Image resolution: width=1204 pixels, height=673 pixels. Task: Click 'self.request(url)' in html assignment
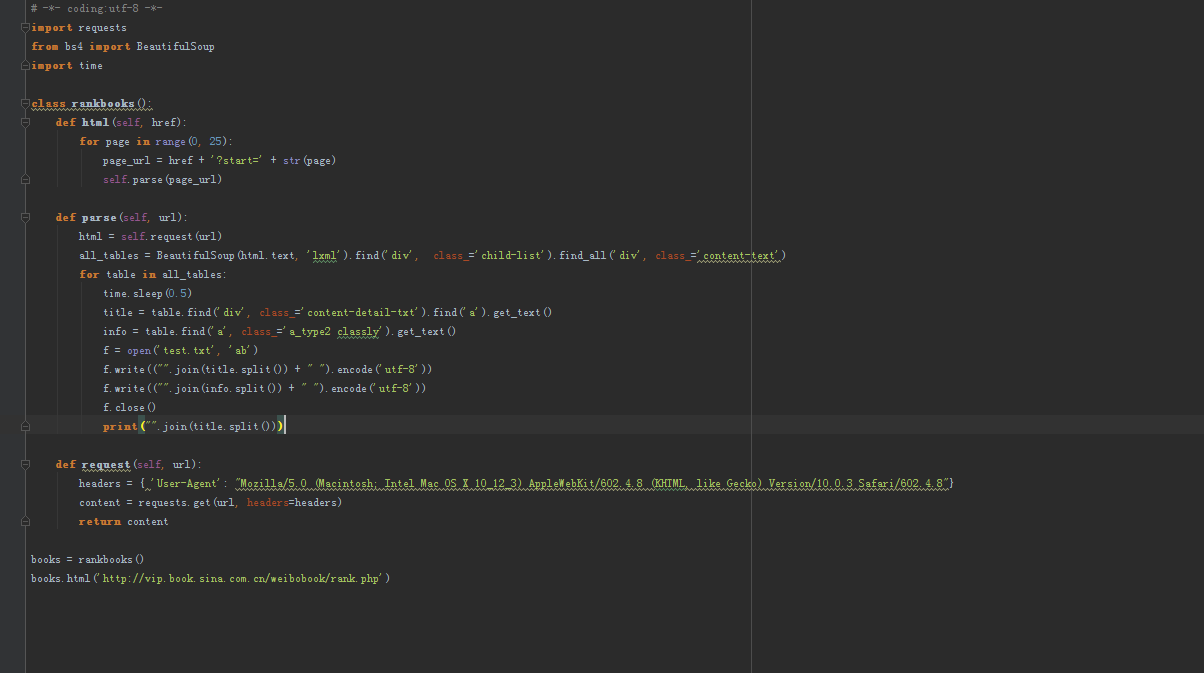point(171,236)
